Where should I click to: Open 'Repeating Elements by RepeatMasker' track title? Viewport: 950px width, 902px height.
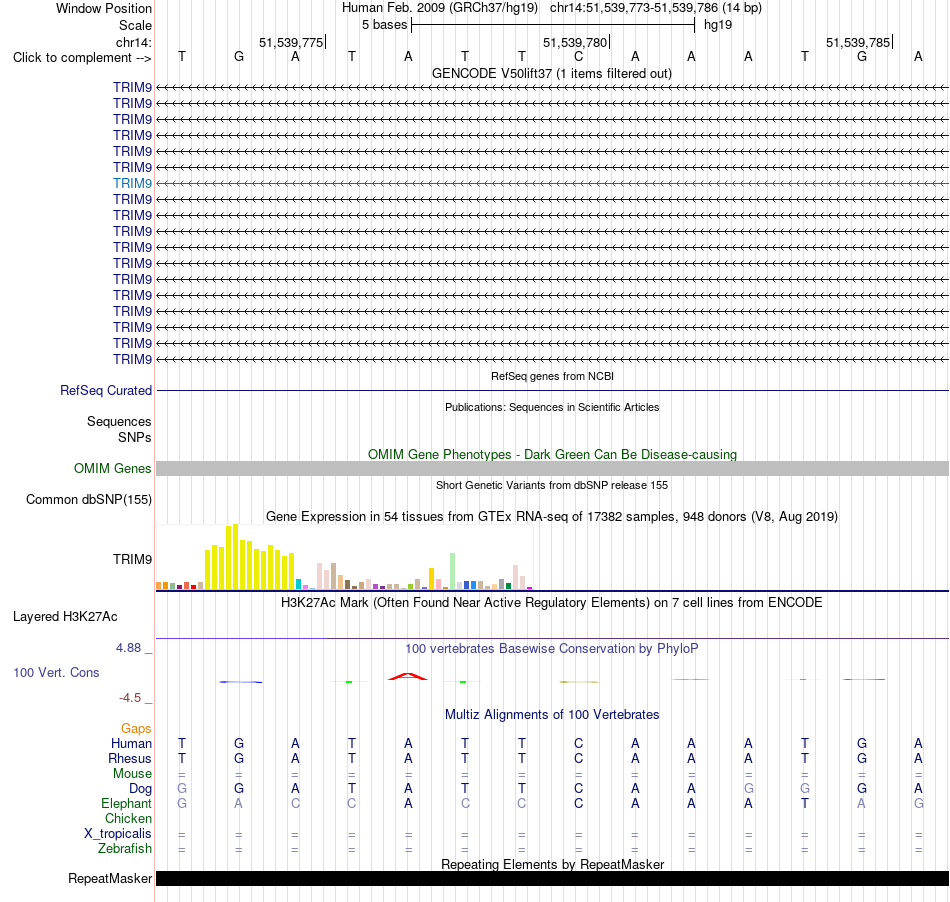pyautogui.click(x=552, y=864)
